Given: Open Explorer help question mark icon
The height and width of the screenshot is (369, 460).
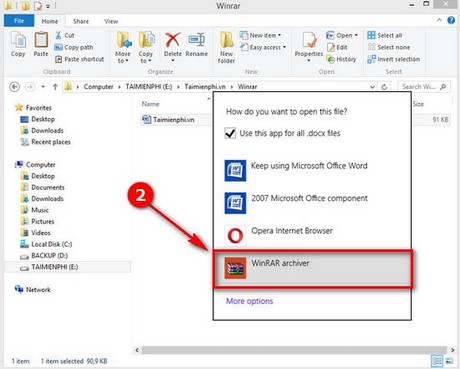Looking at the screenshot, I should tap(451, 20).
